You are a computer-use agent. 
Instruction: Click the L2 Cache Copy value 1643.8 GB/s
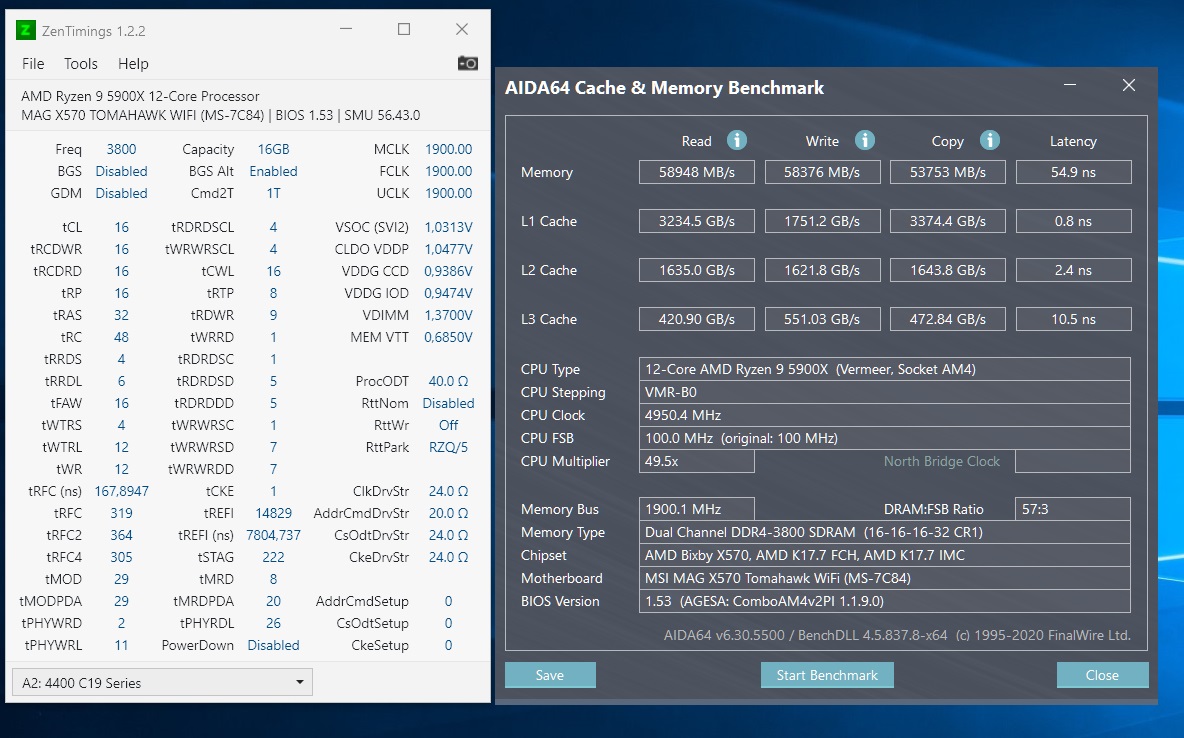[948, 270]
